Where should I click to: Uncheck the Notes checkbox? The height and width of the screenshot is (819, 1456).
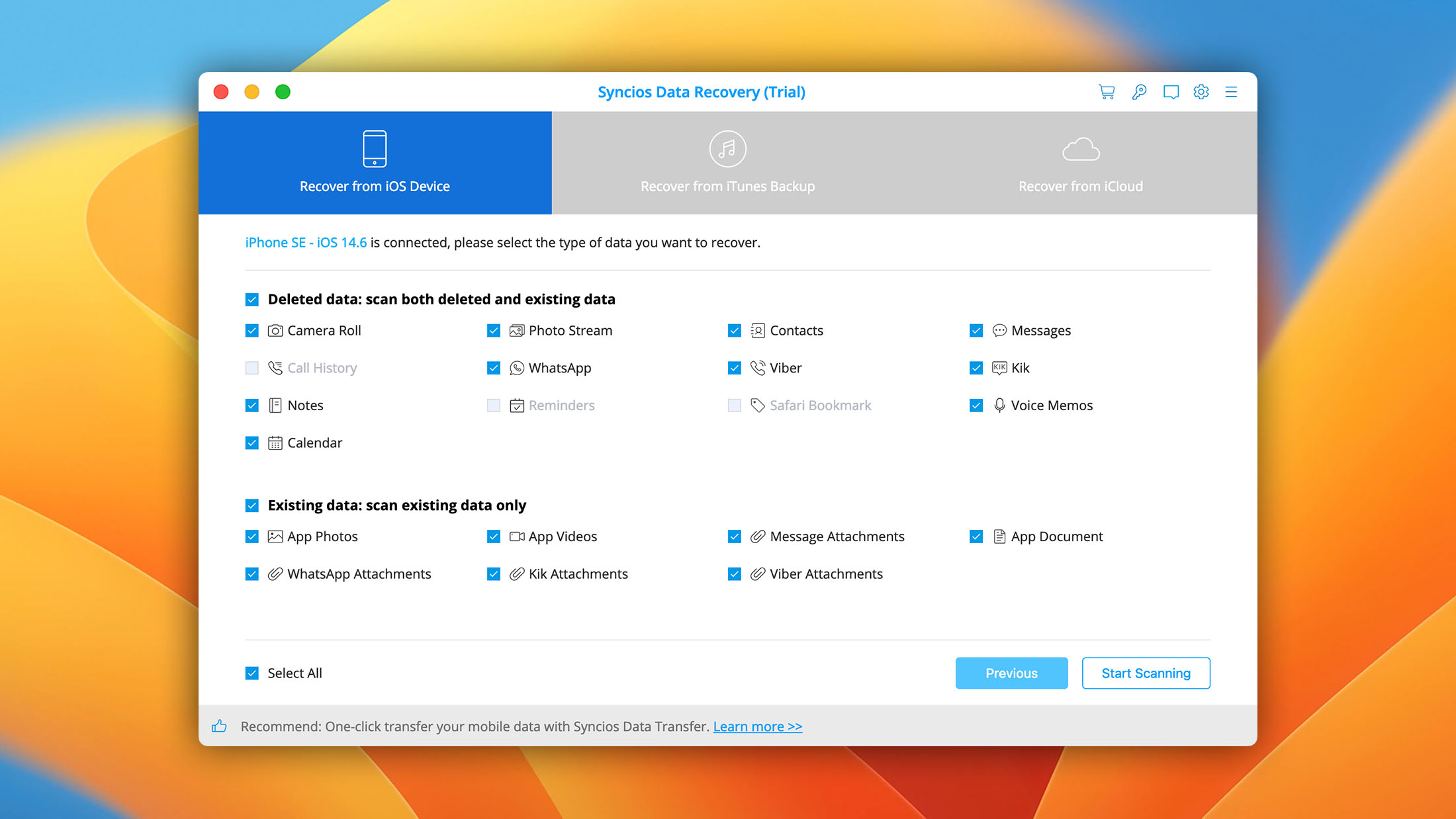pos(252,406)
